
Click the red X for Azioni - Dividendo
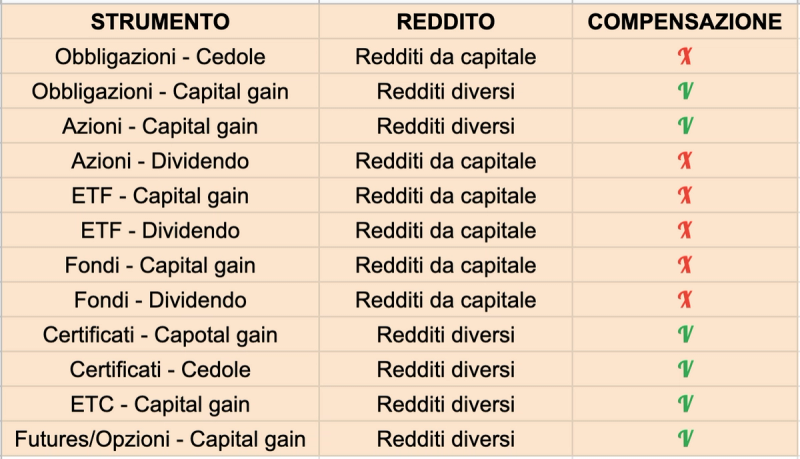(x=685, y=161)
